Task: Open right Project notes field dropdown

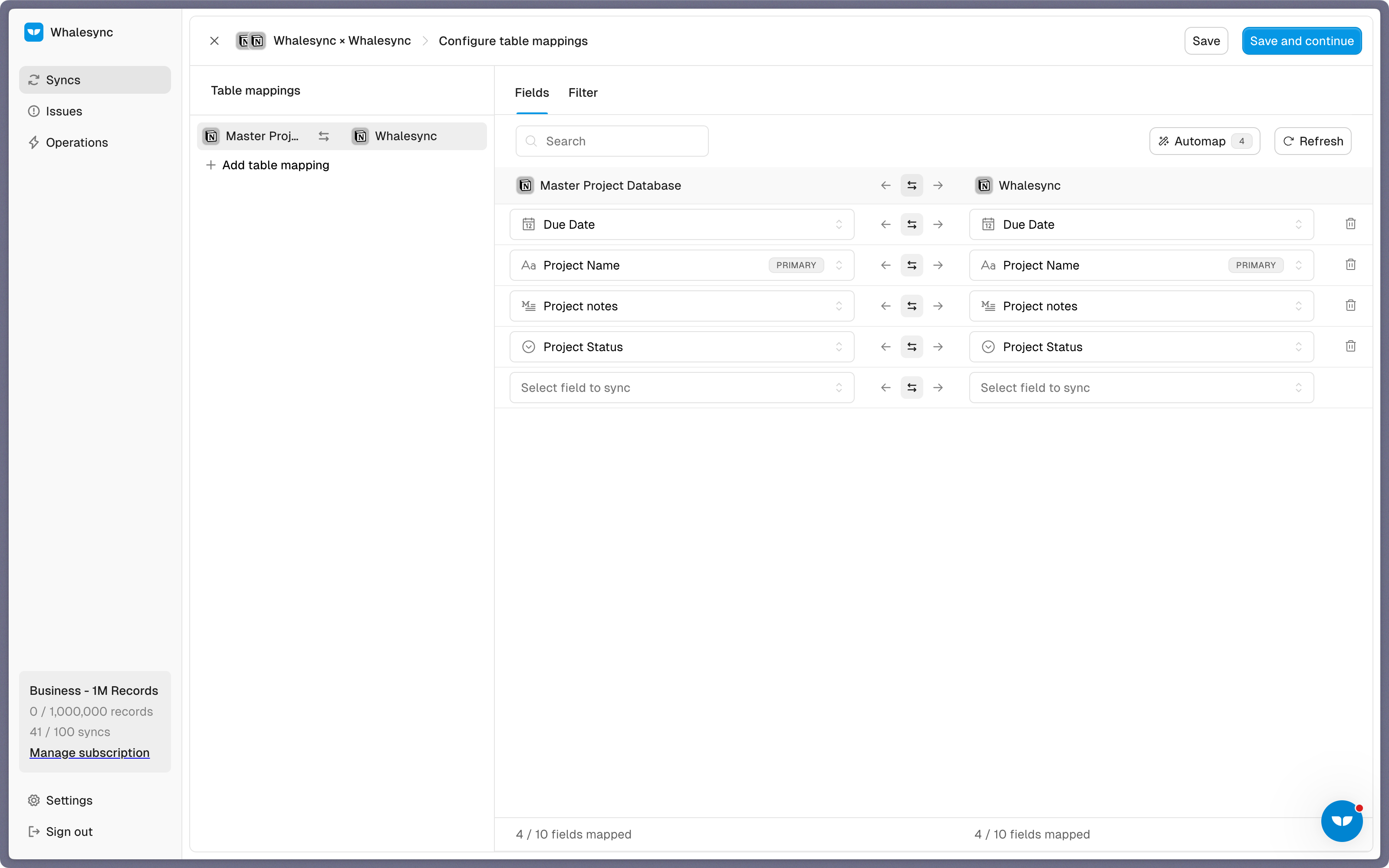Action: 1141,306
